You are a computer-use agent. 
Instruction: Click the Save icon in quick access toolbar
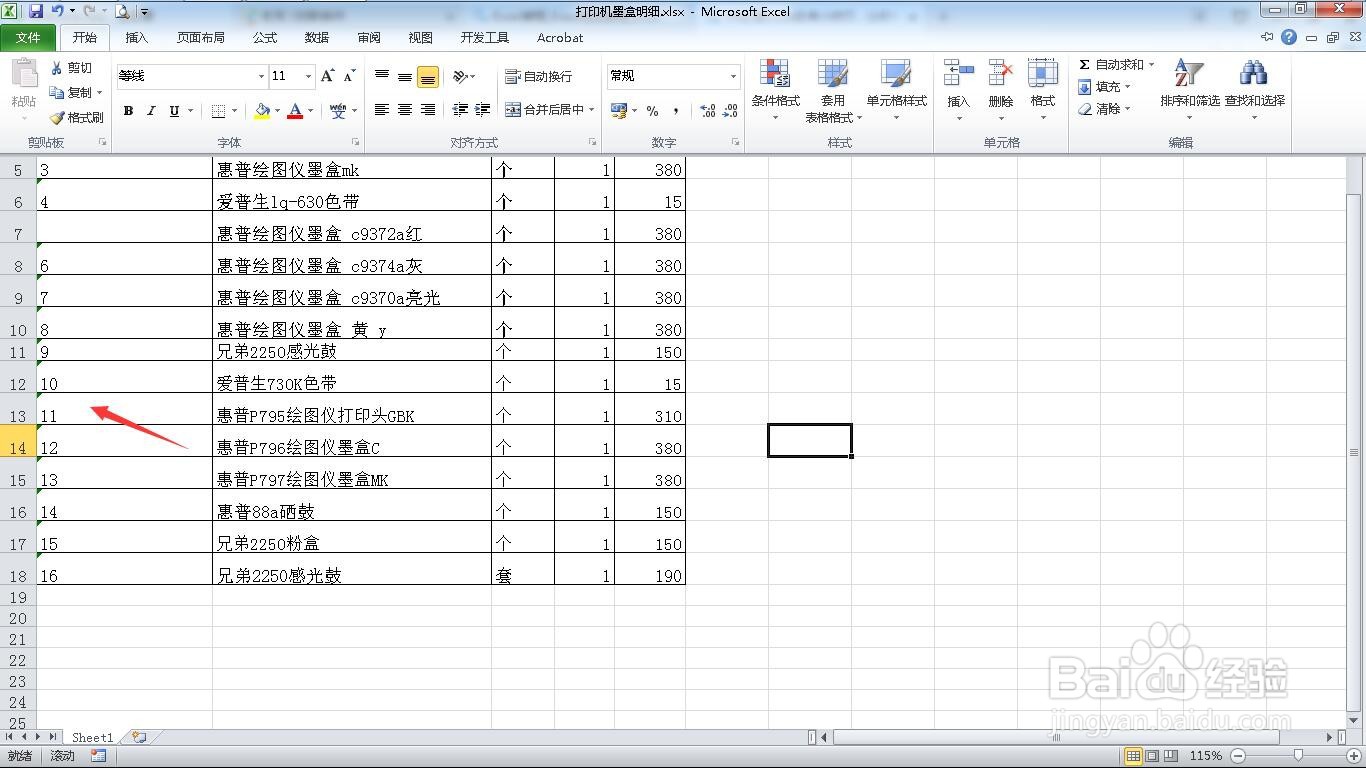click(36, 12)
